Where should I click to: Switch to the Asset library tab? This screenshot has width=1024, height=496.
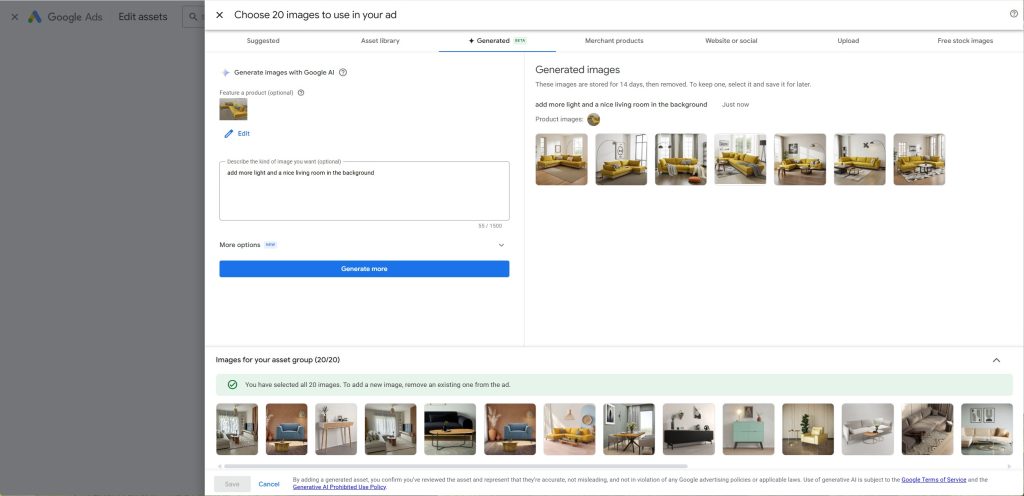coord(380,40)
